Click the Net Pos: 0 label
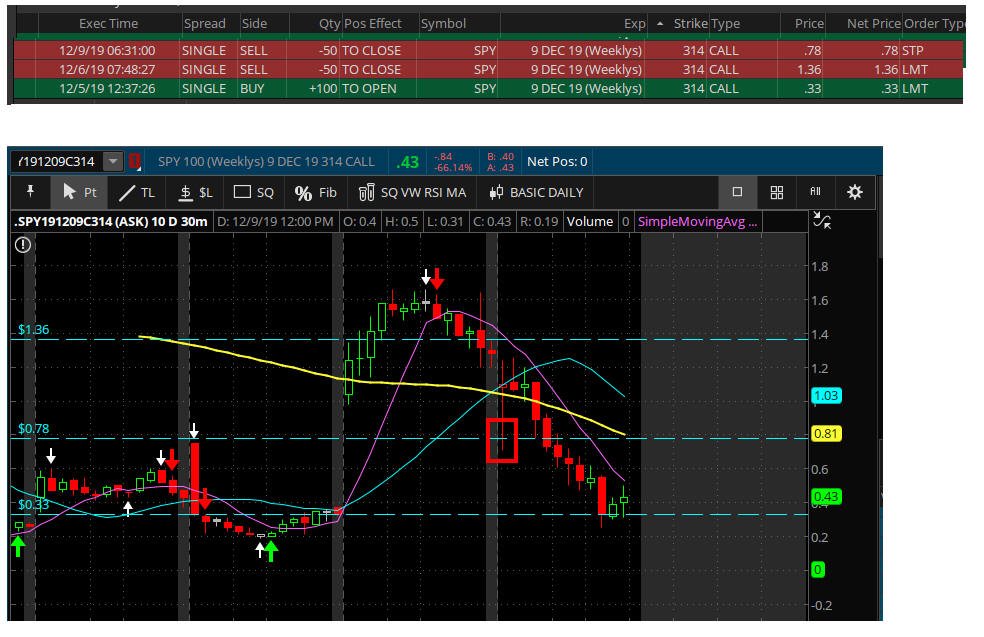 click(557, 161)
